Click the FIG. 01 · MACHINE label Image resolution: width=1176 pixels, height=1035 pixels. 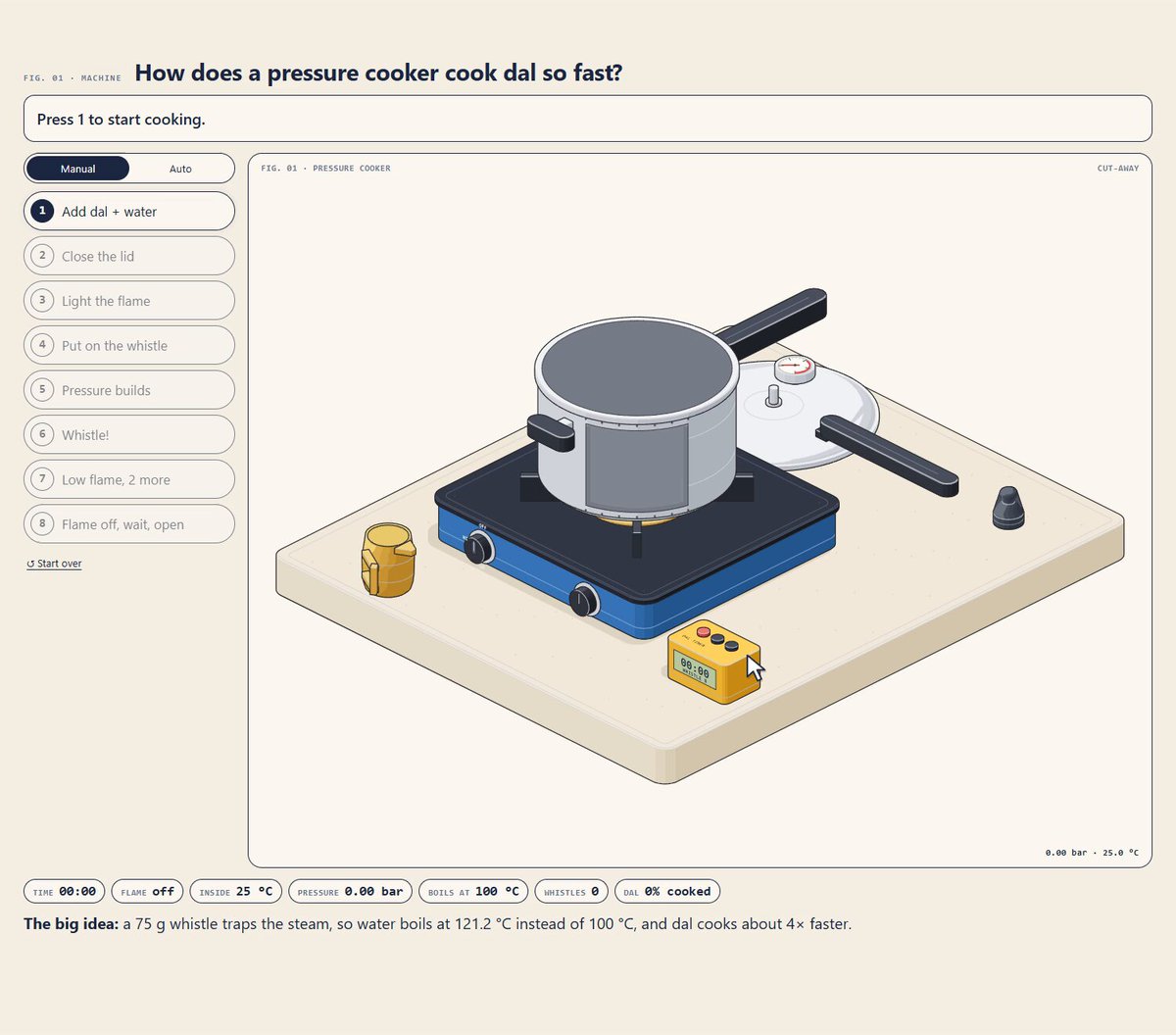[x=73, y=77]
